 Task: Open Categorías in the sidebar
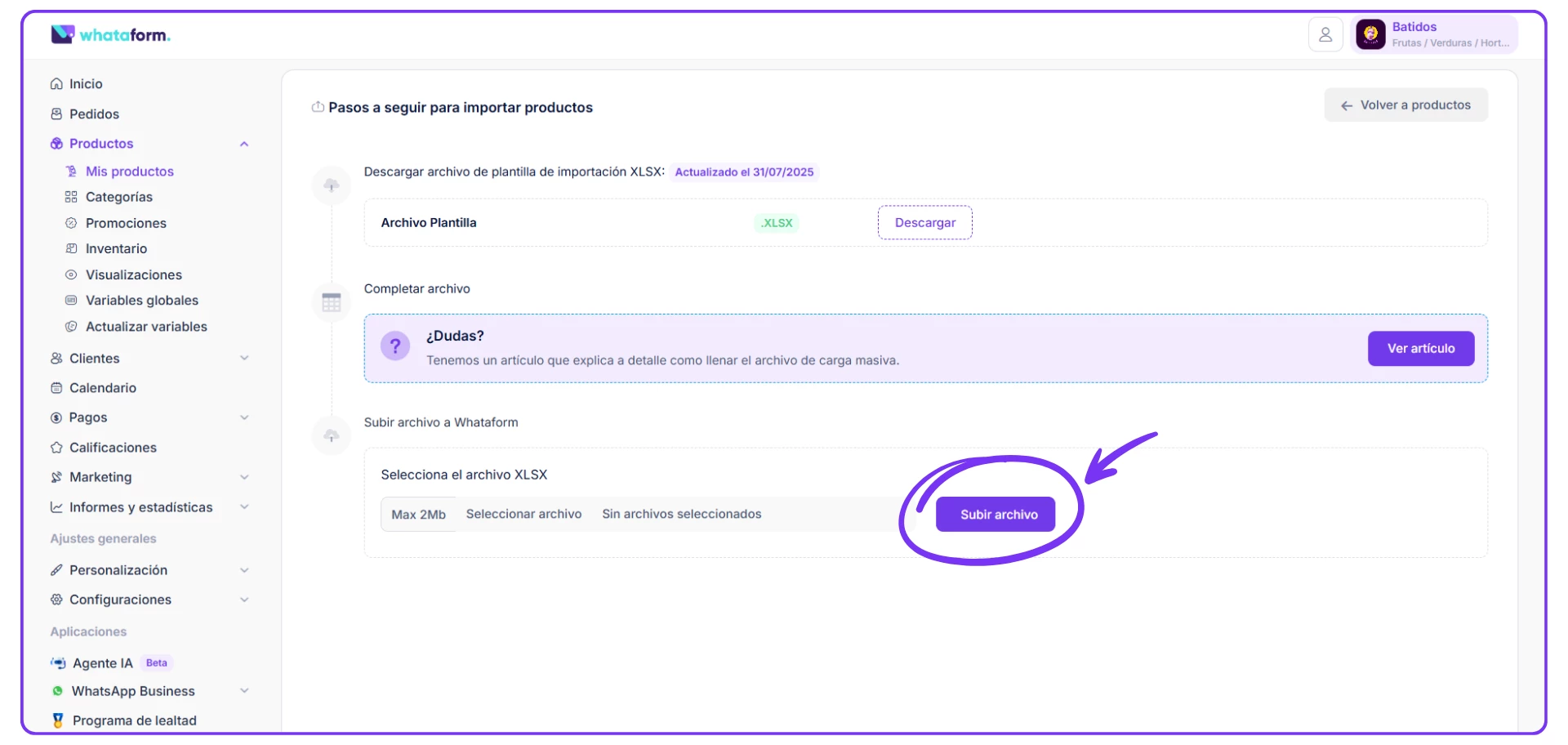(118, 197)
